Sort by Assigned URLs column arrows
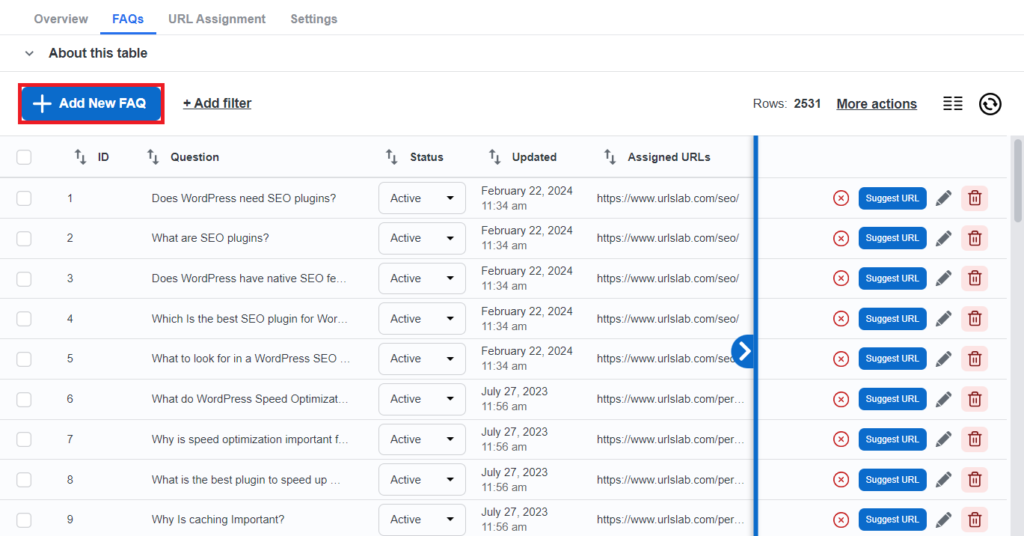This screenshot has height=536, width=1024. tap(610, 157)
